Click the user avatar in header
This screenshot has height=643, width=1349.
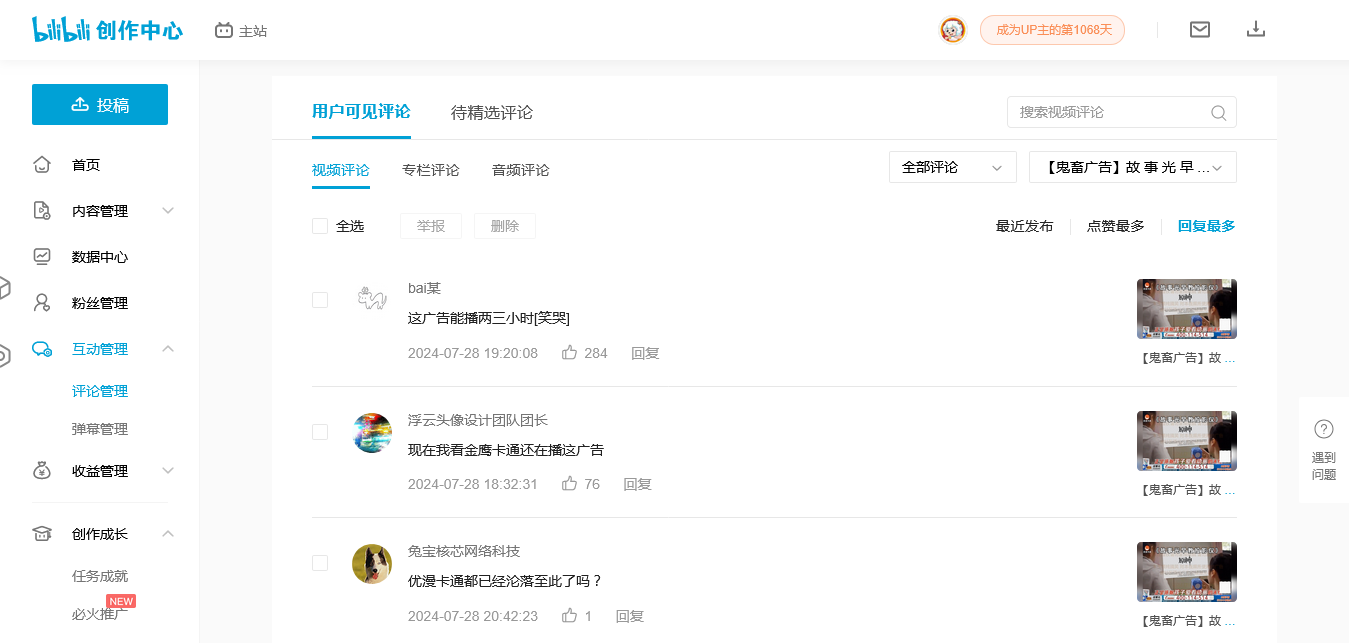point(953,30)
